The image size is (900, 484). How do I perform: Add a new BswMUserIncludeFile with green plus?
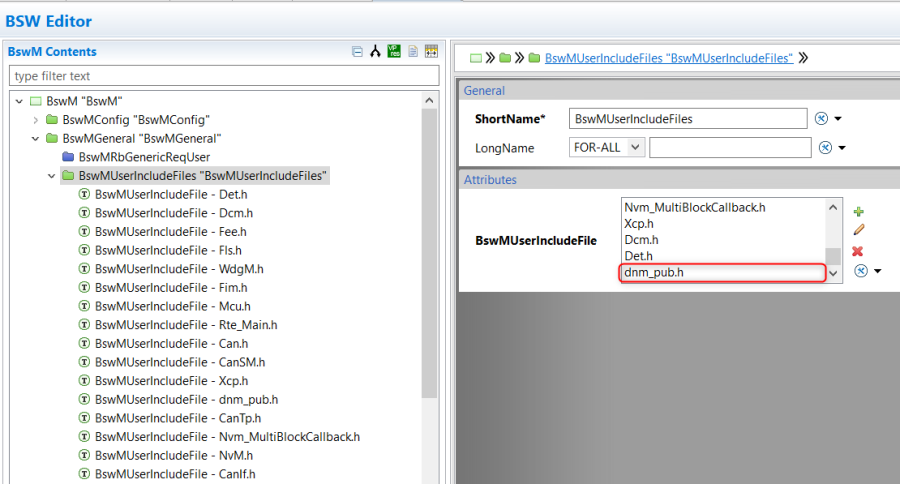pos(859,212)
